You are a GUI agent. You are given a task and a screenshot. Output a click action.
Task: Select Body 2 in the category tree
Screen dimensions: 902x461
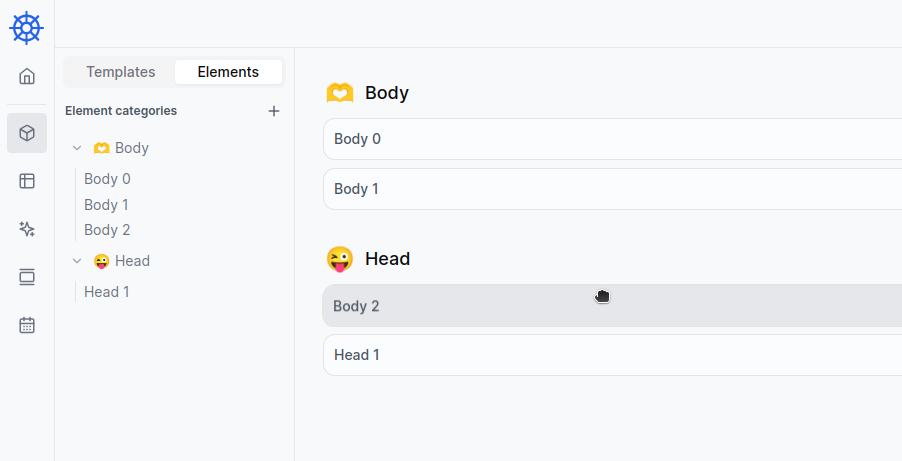coord(107,230)
